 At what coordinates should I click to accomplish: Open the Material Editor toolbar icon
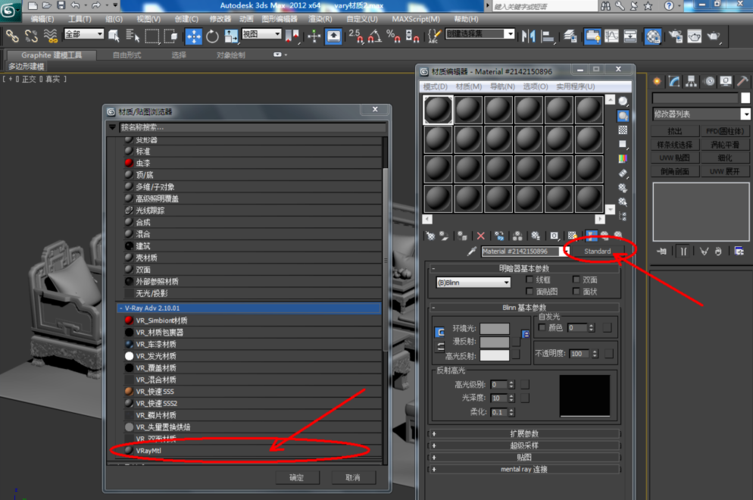point(653,37)
